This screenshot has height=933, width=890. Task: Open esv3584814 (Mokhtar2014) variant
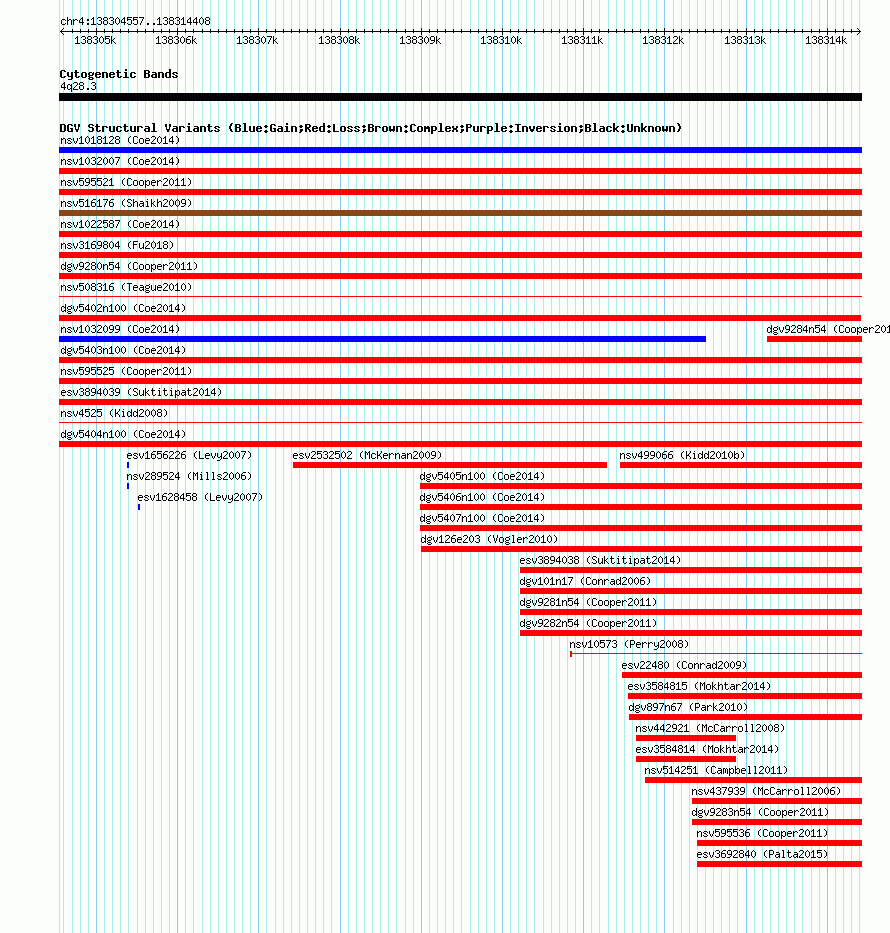[x=707, y=749]
